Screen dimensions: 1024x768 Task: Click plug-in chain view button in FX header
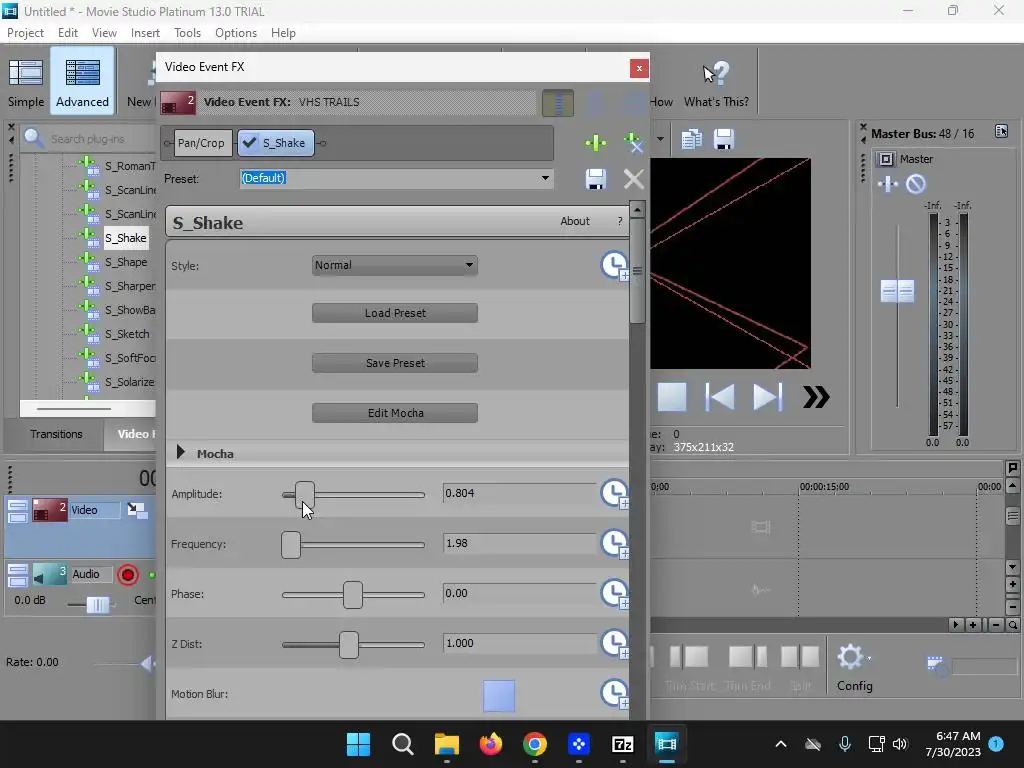(558, 103)
